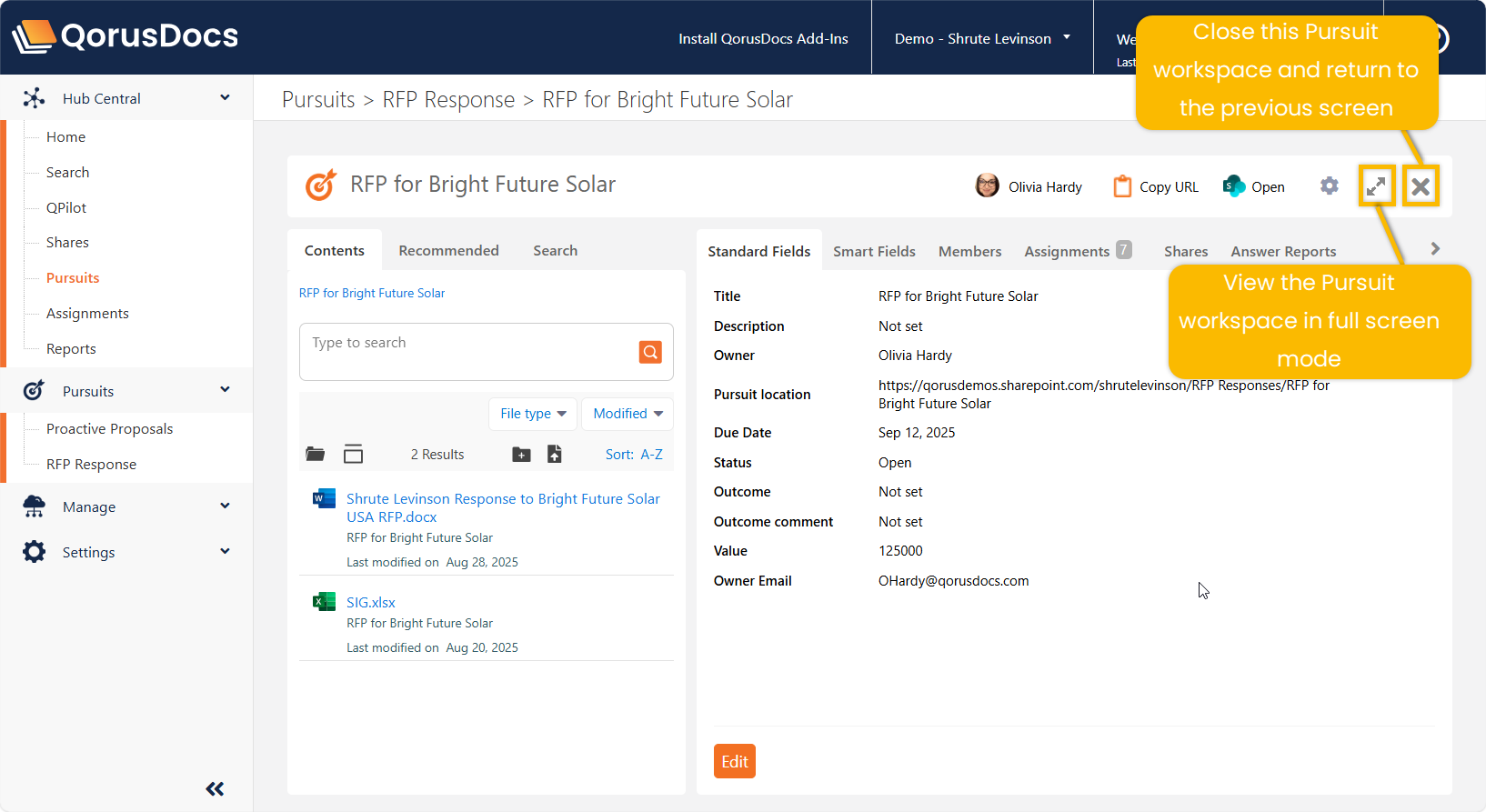Open the File type filter dropdown
Image resolution: width=1486 pixels, height=812 pixels.
click(533, 414)
